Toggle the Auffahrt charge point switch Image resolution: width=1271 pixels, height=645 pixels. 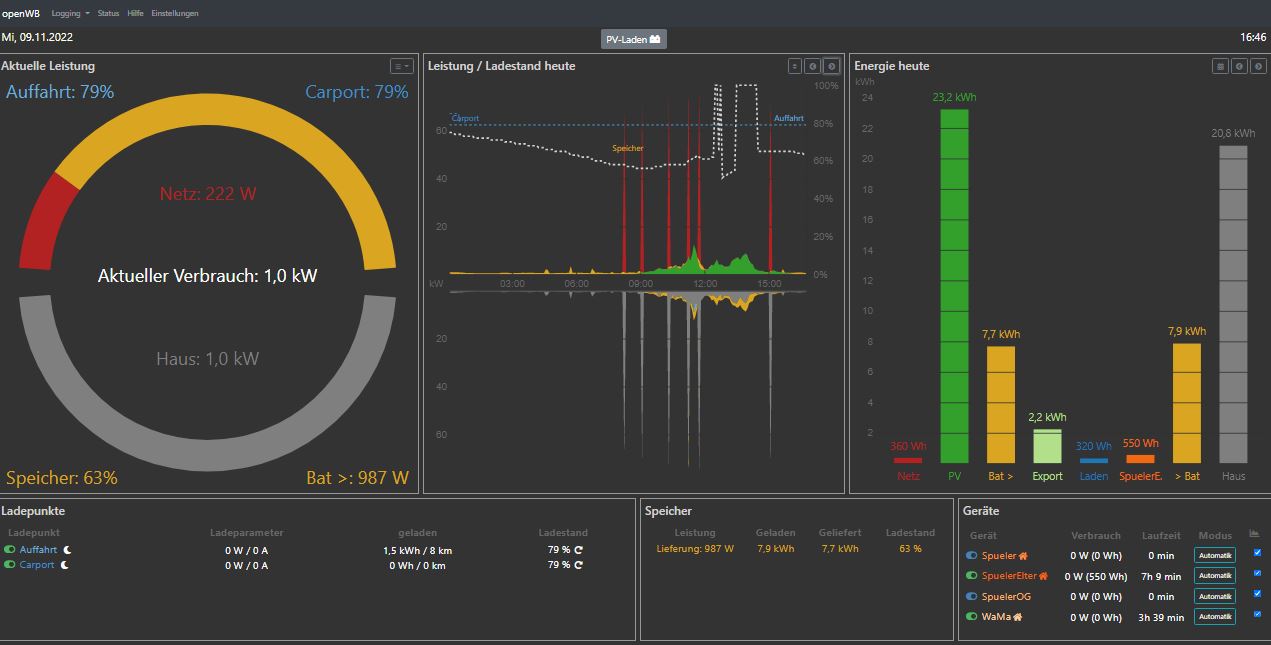coord(11,550)
